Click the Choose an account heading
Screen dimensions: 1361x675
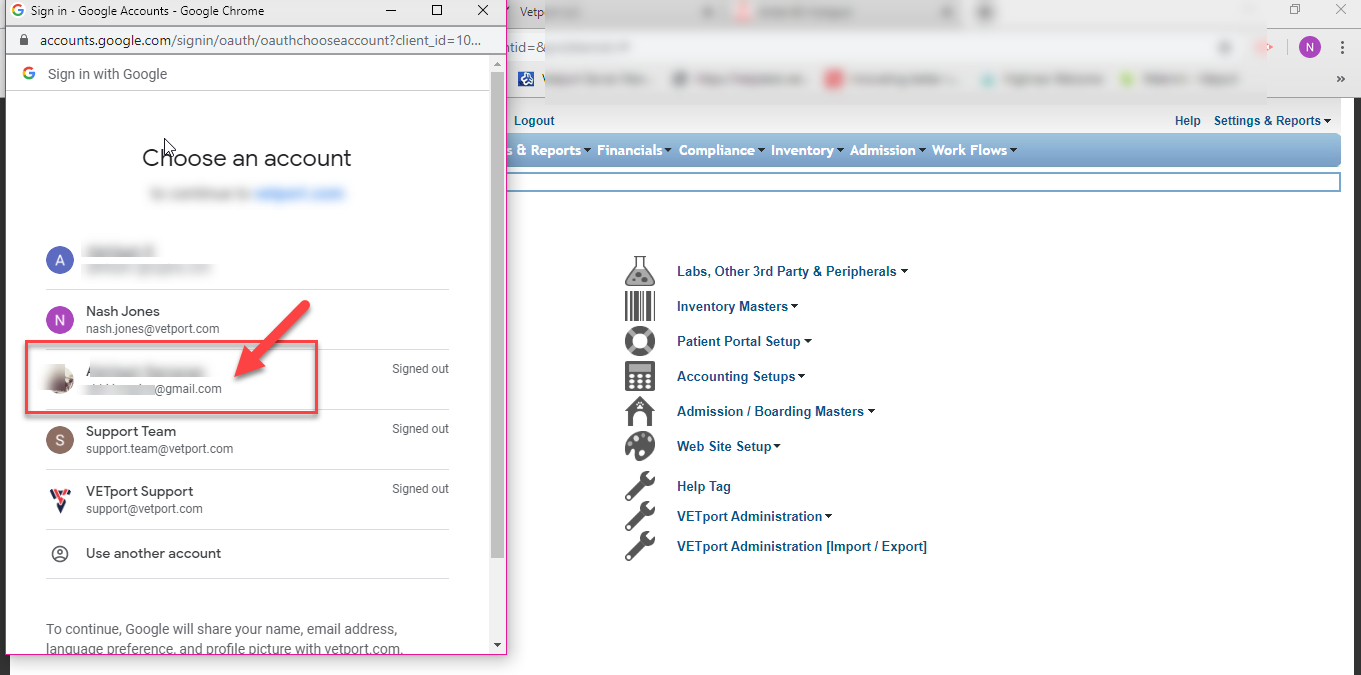click(247, 158)
